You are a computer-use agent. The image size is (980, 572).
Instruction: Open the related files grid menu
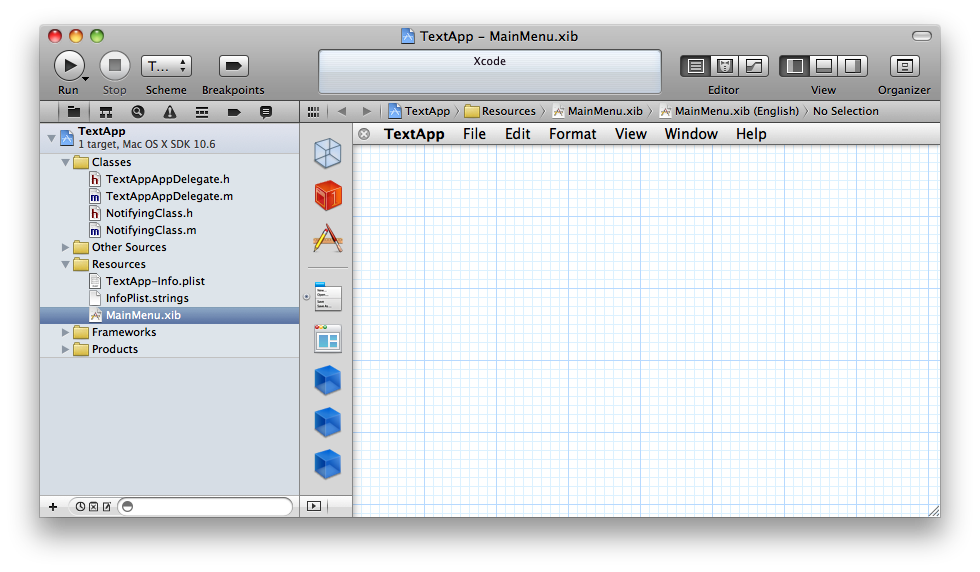(x=313, y=111)
